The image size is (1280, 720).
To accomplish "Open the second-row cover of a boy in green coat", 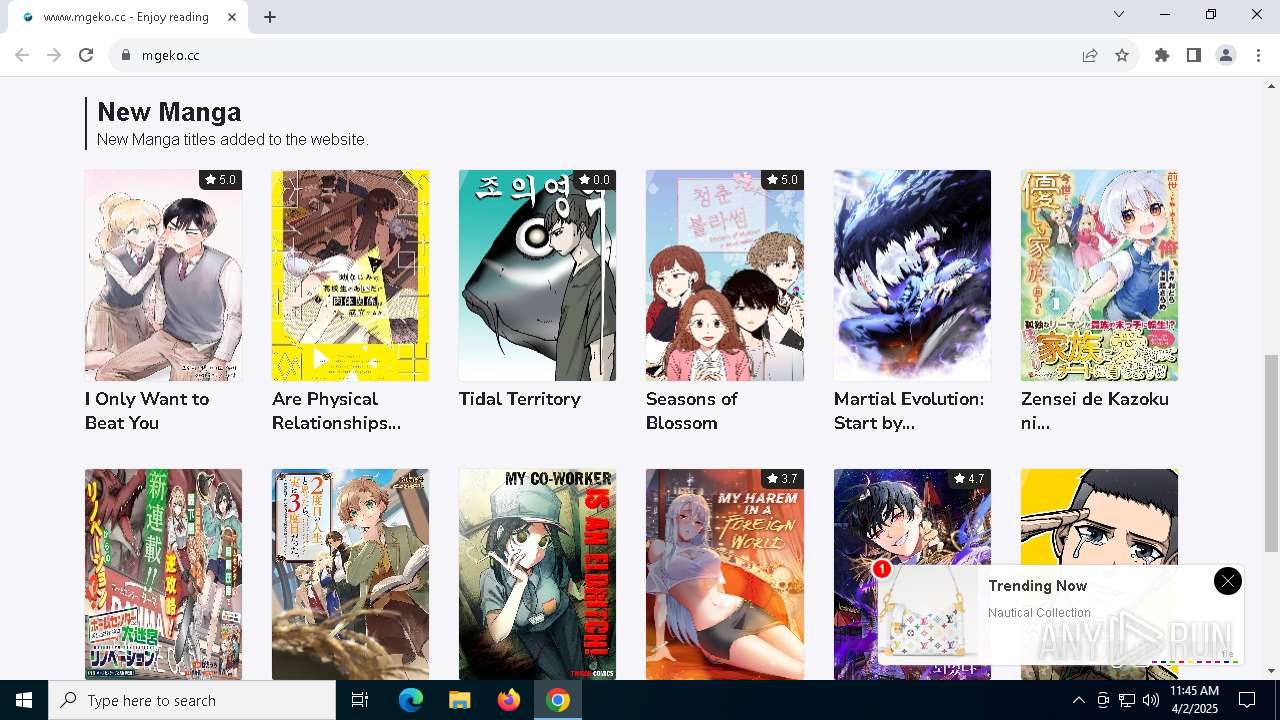I will click(350, 574).
